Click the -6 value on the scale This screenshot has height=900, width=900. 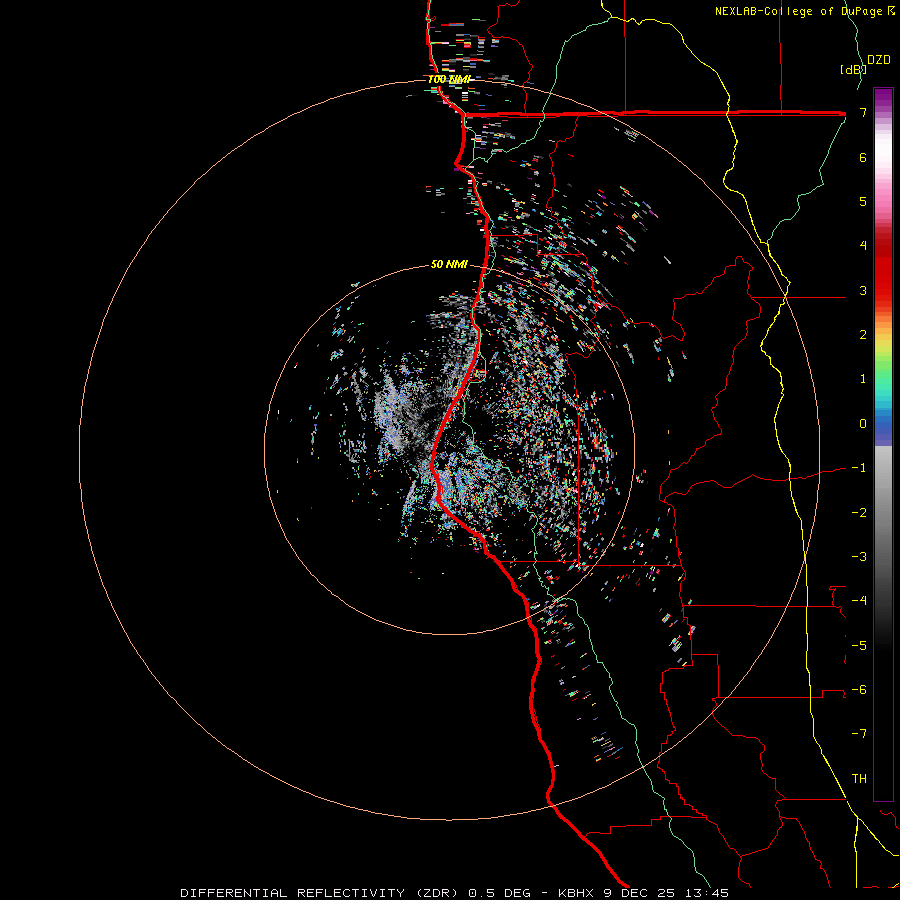(x=859, y=689)
